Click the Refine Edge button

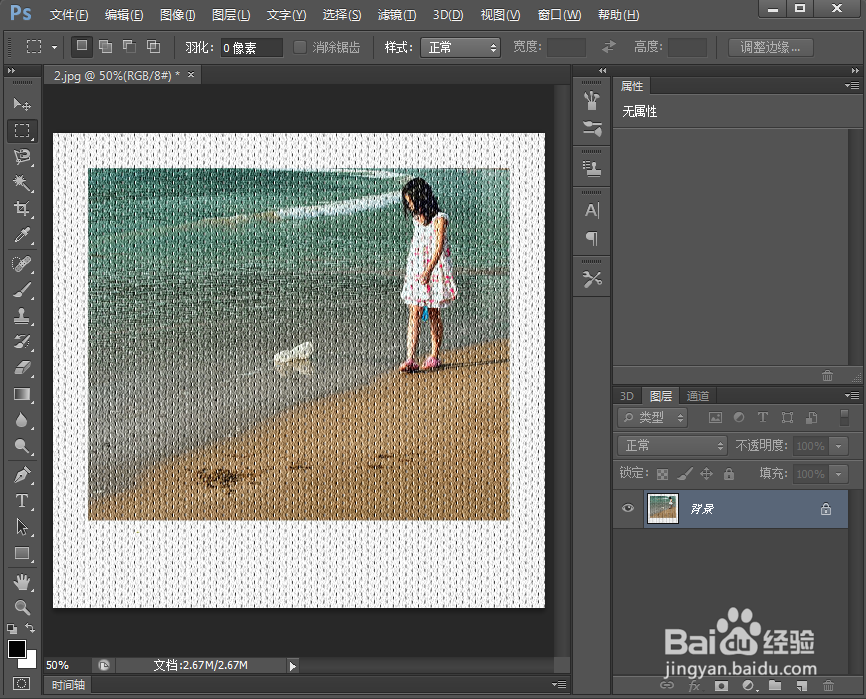770,47
